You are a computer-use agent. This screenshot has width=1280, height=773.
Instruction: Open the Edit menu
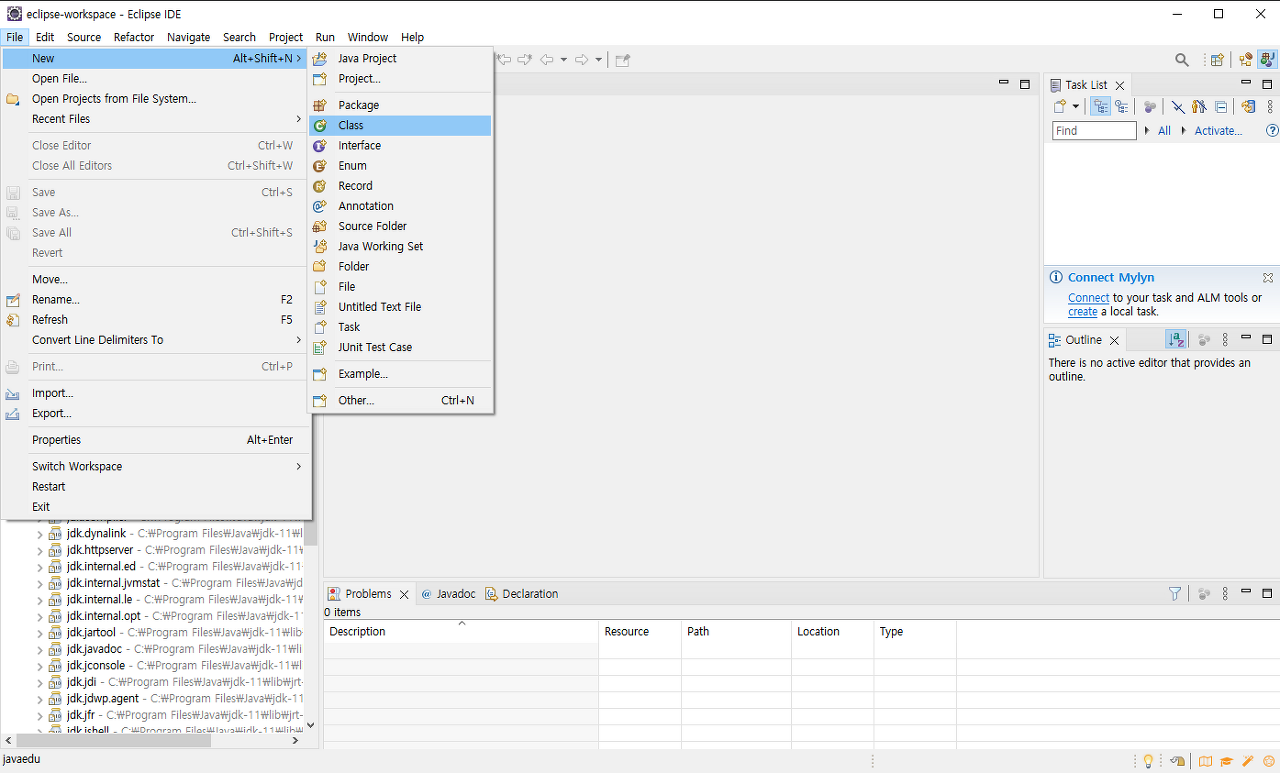coord(45,37)
